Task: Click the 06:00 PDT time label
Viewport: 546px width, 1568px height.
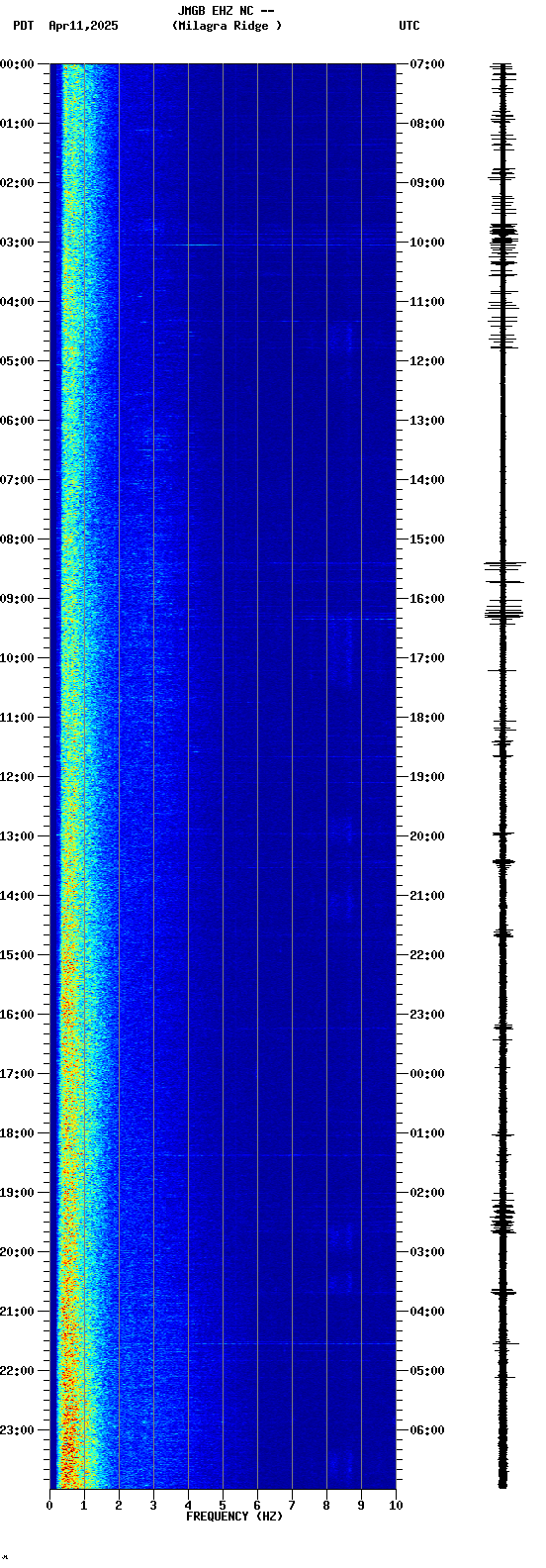Action: (17, 421)
